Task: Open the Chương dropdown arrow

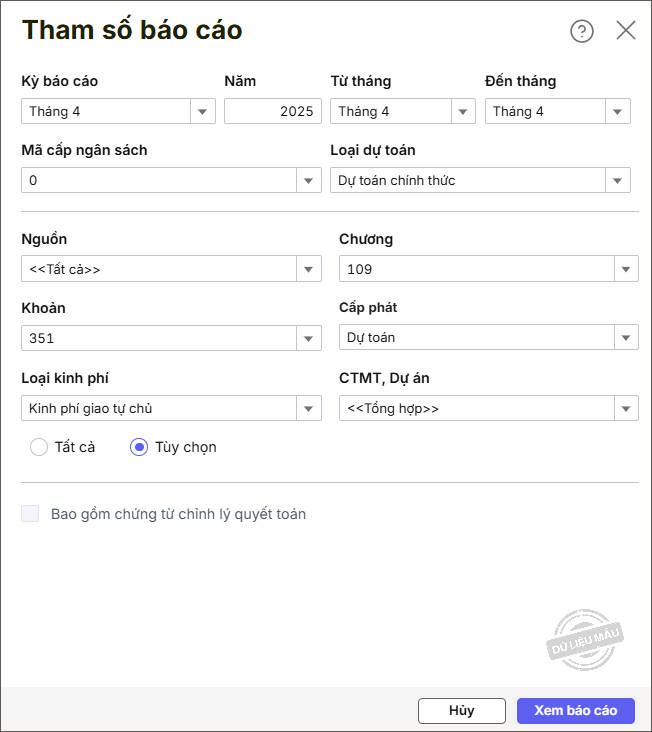Action: pyautogui.click(x=626, y=269)
